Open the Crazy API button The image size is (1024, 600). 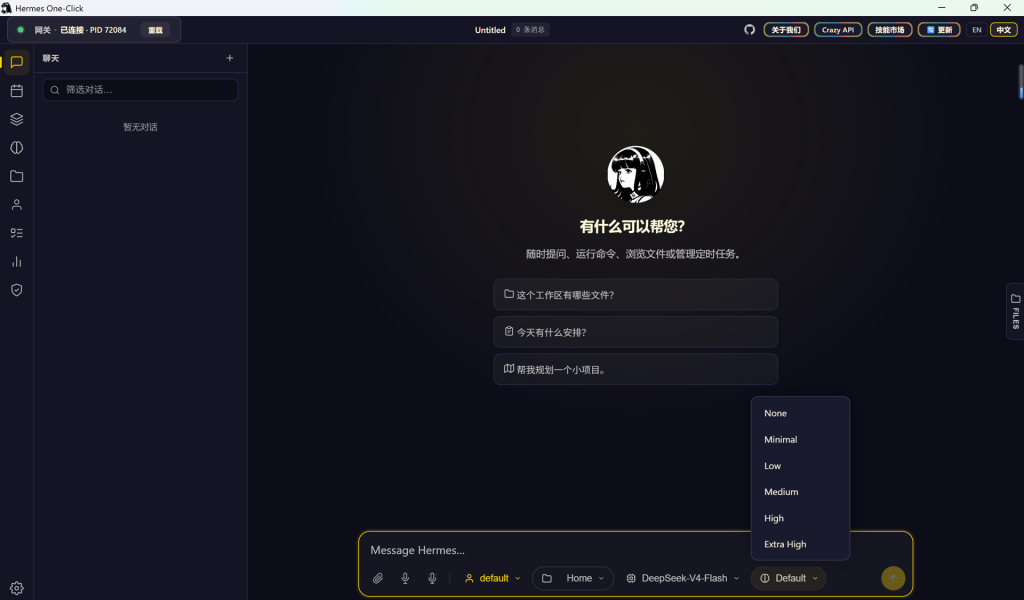838,30
